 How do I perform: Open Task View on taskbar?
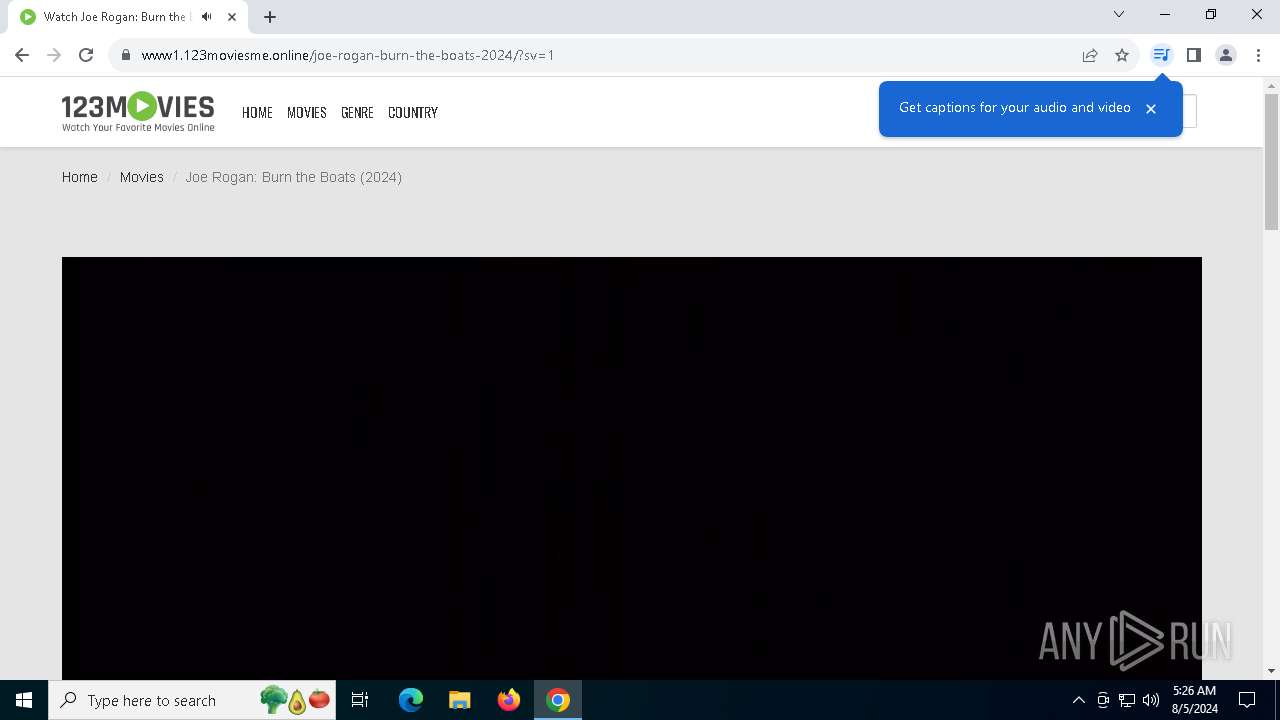(x=360, y=700)
